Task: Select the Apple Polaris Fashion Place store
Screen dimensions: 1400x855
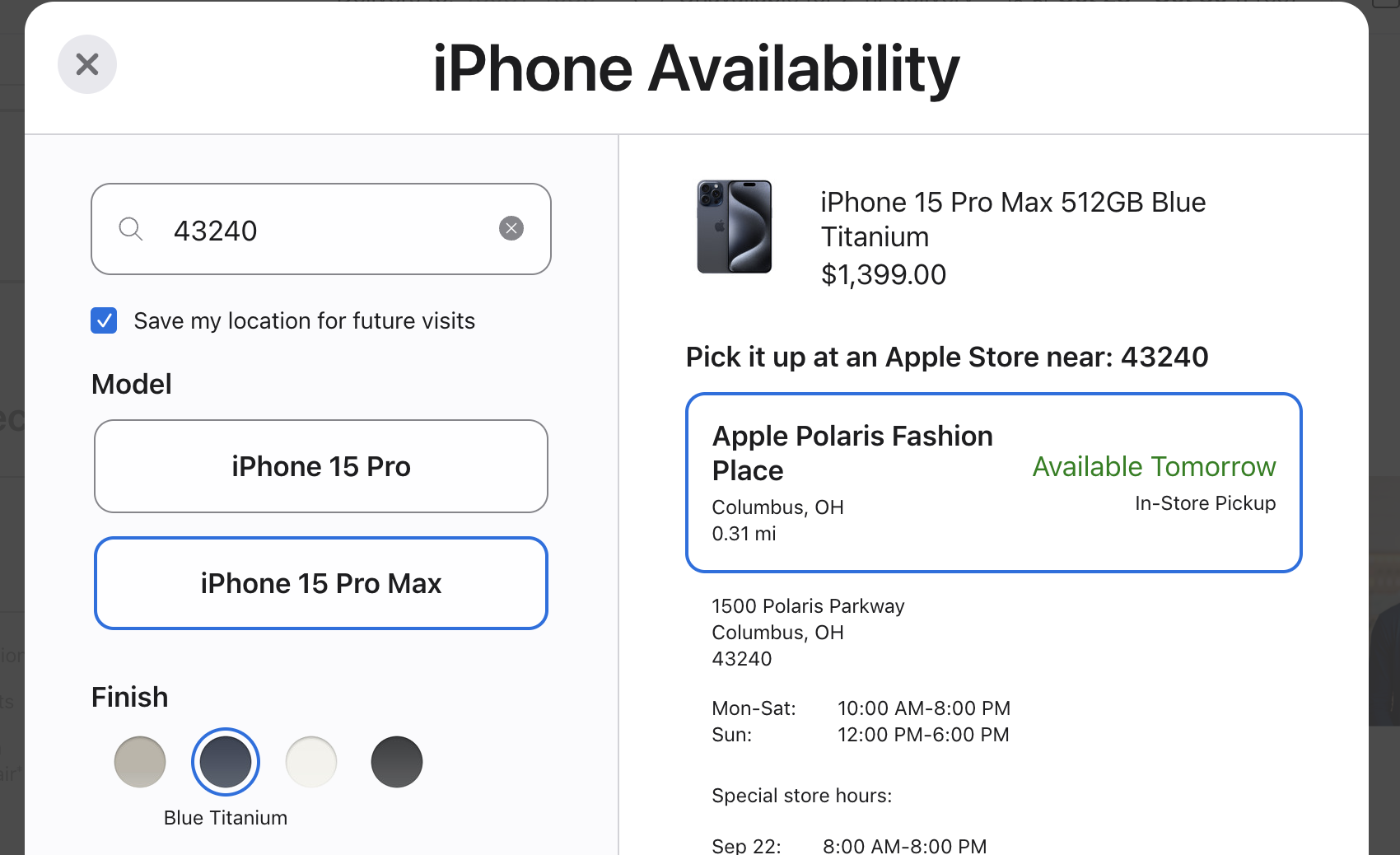Action: coord(852,452)
